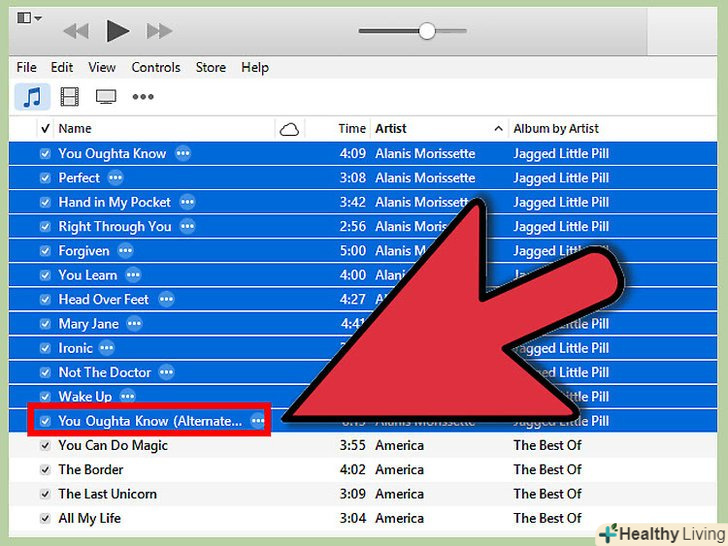Open the Help menu

tap(254, 68)
